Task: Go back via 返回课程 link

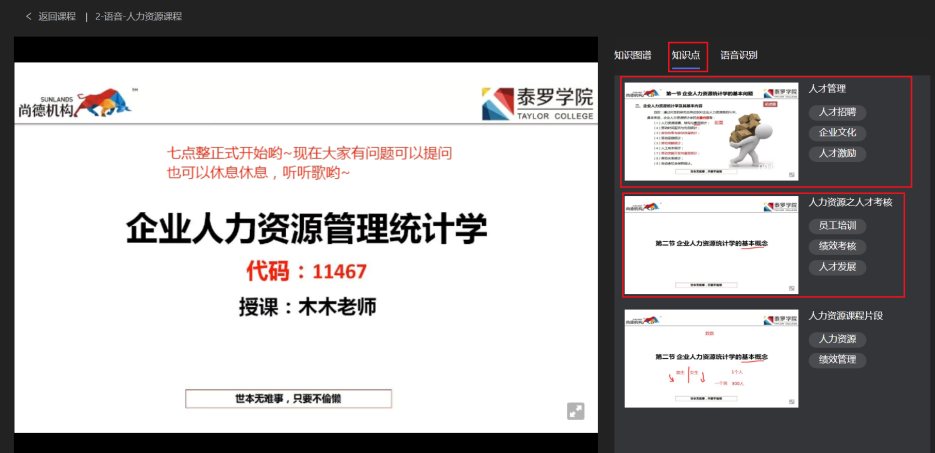Action: 57,17
